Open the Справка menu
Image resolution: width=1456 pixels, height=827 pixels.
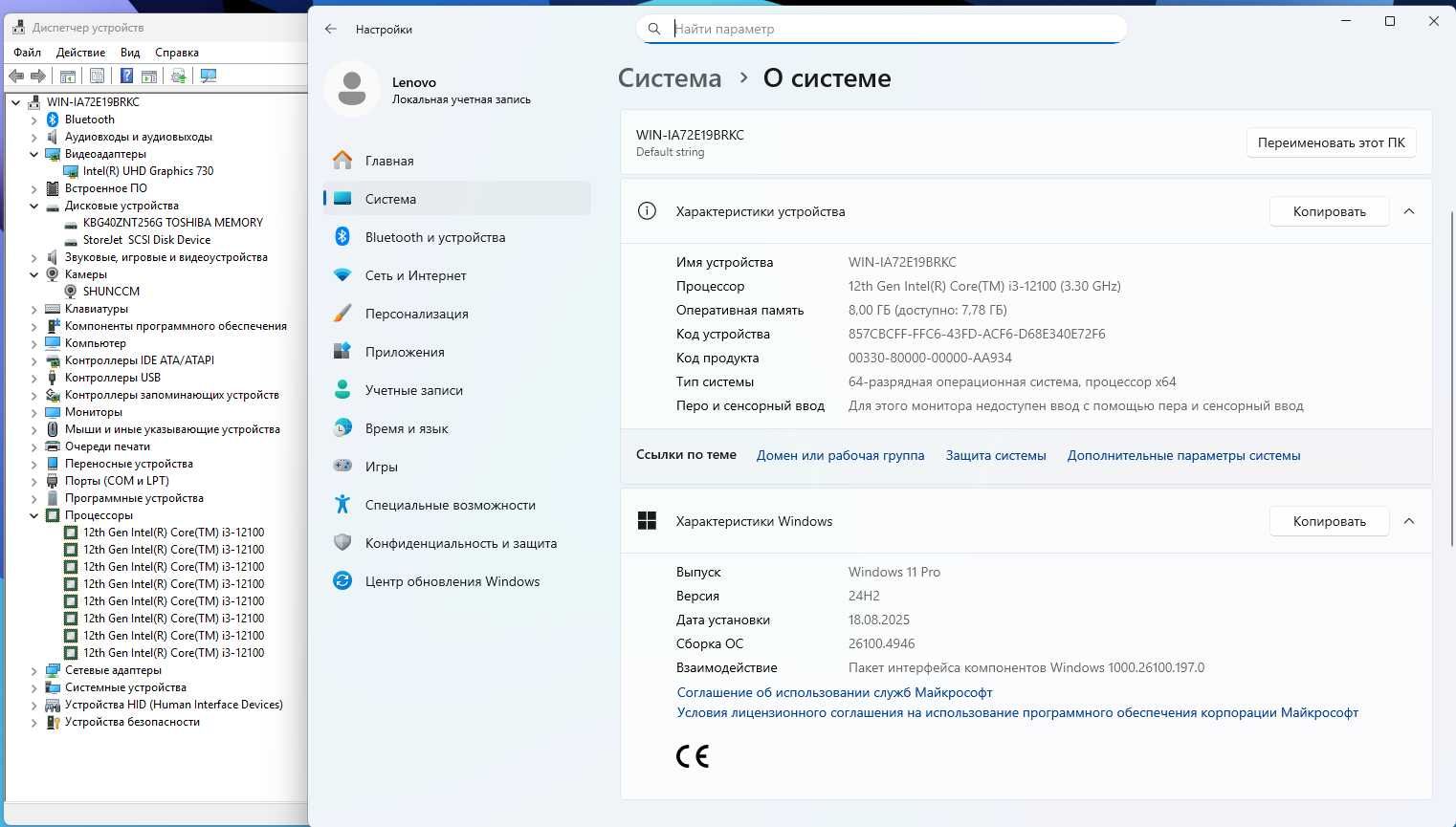point(177,53)
